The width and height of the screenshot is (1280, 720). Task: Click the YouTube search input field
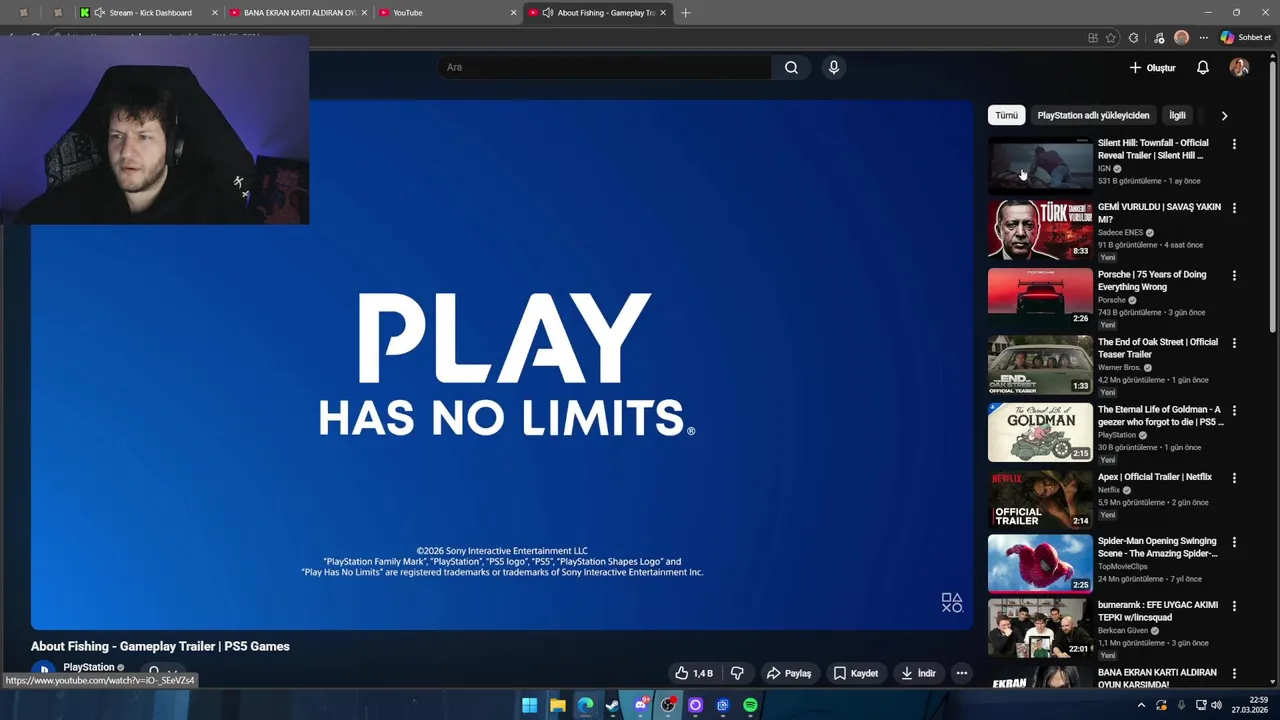click(604, 67)
